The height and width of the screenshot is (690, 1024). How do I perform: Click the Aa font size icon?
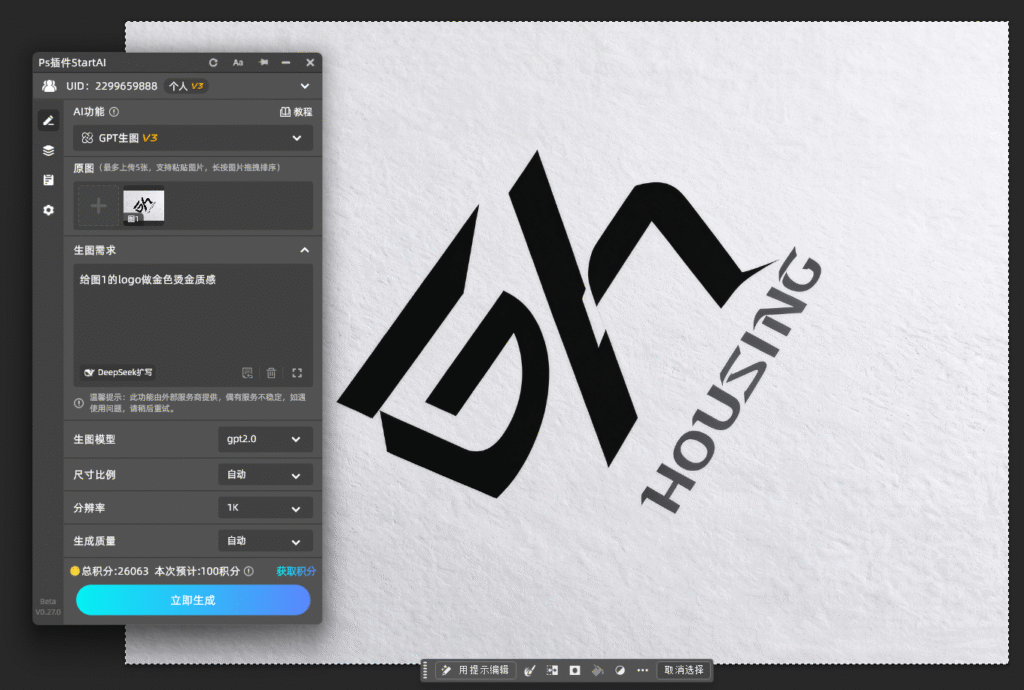coord(238,63)
